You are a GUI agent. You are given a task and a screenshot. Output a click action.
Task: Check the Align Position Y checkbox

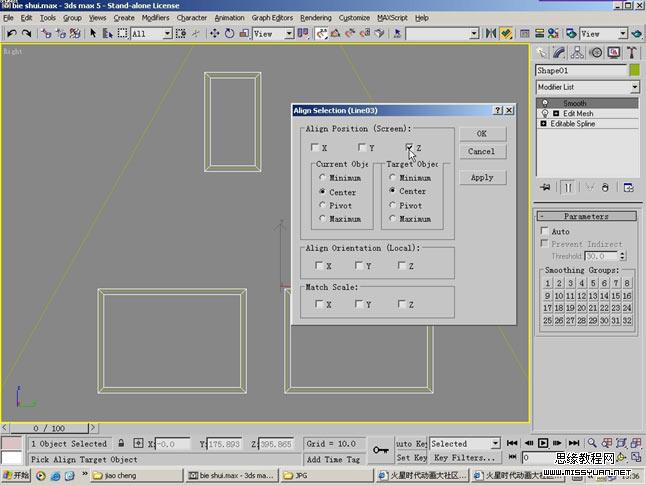362,147
